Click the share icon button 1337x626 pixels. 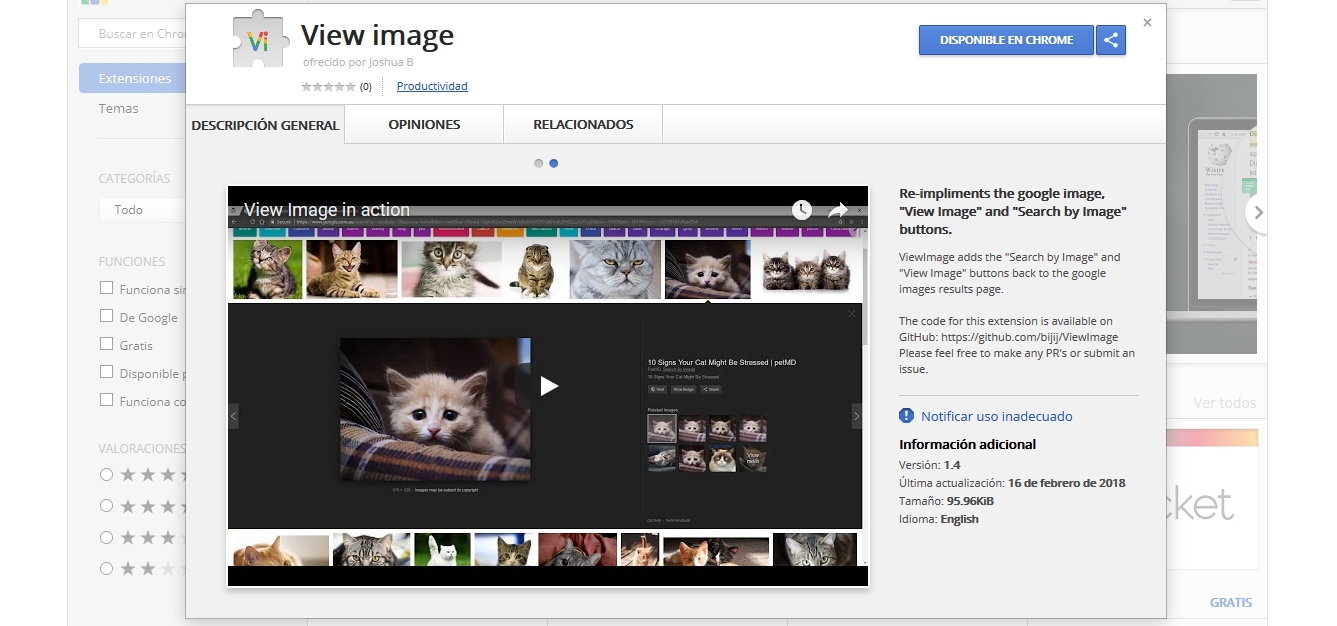pyautogui.click(x=1111, y=40)
